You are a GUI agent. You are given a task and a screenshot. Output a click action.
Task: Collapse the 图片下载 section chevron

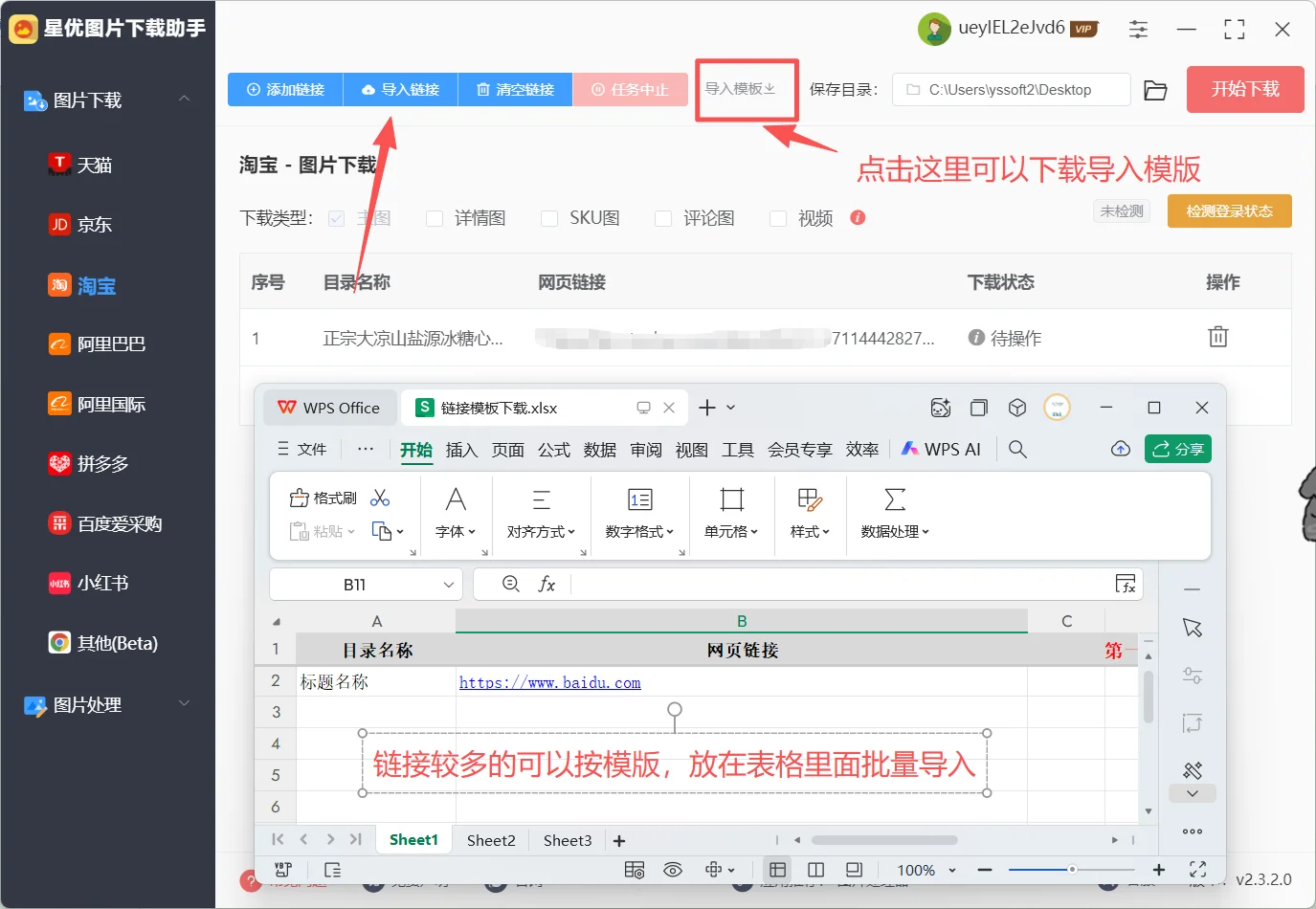click(184, 100)
